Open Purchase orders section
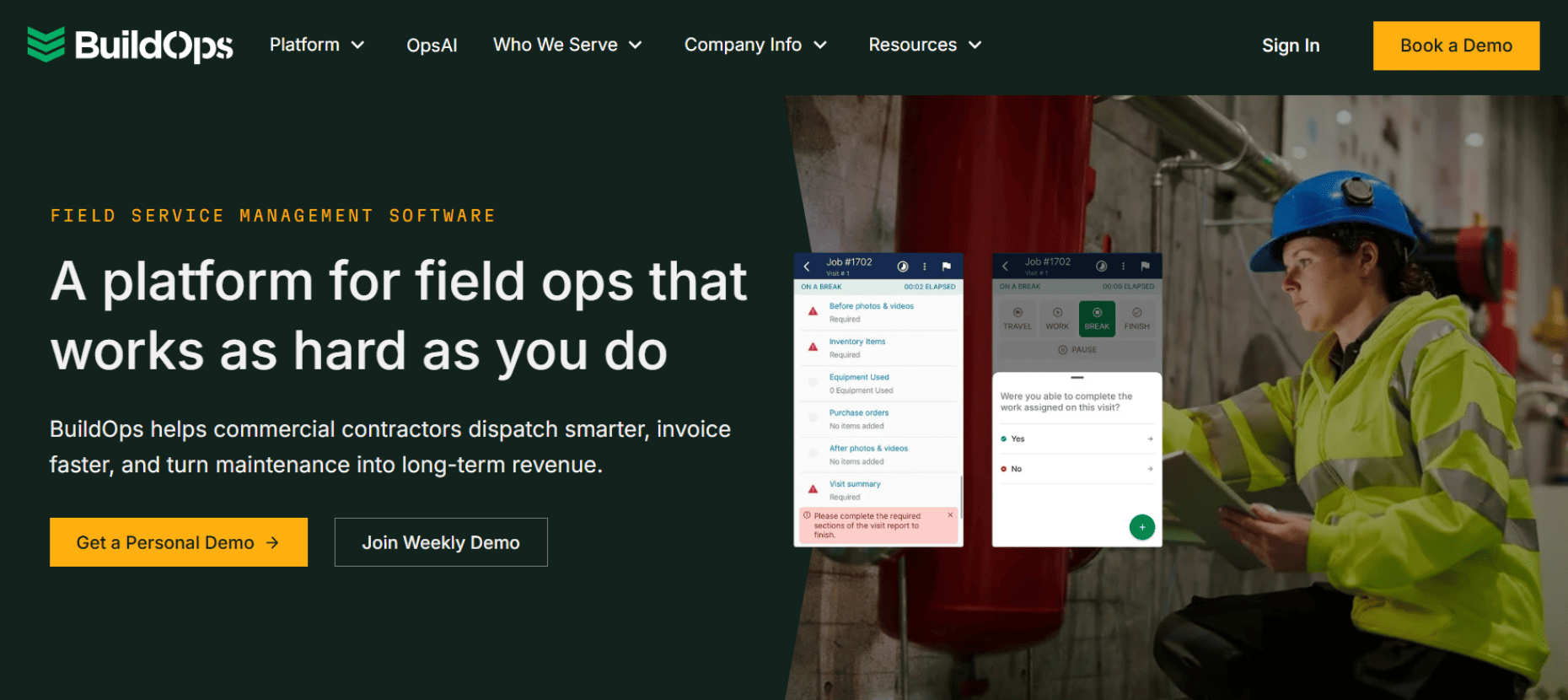The height and width of the screenshot is (700, 1568). pyautogui.click(x=878, y=419)
